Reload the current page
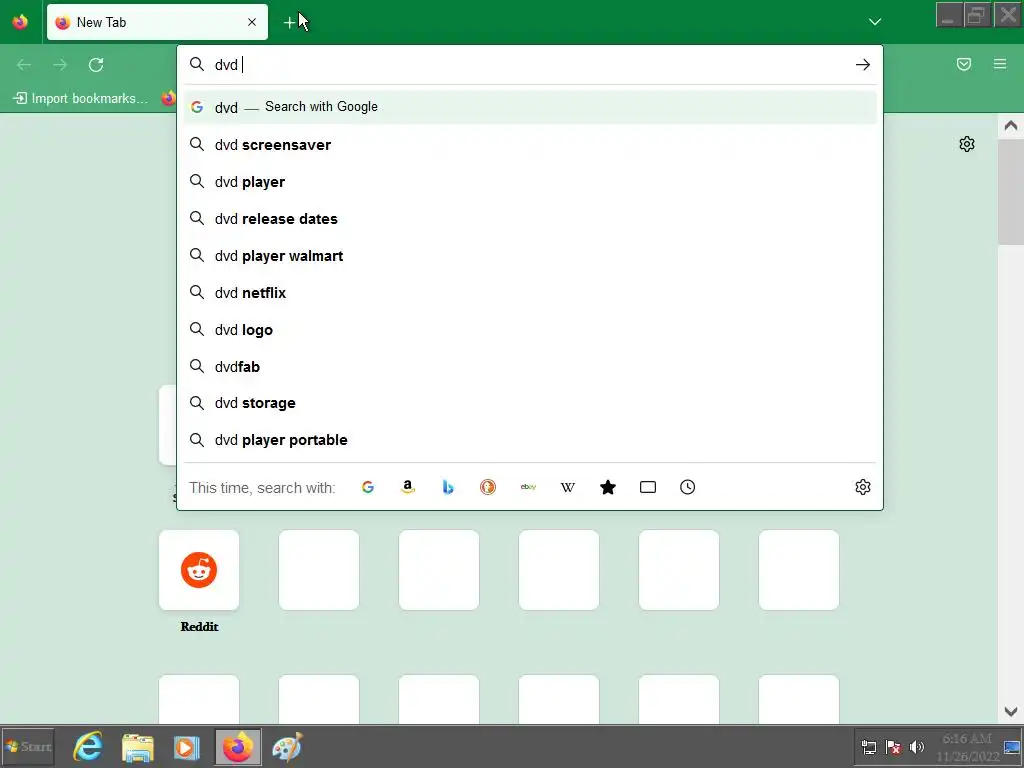This screenshot has height=768, width=1024. [96, 65]
